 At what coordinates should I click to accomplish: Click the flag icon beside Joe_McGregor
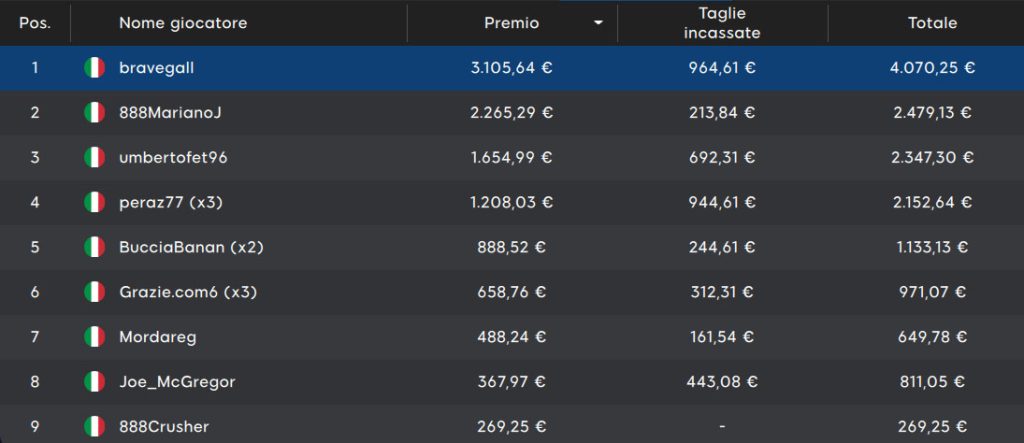coord(95,382)
